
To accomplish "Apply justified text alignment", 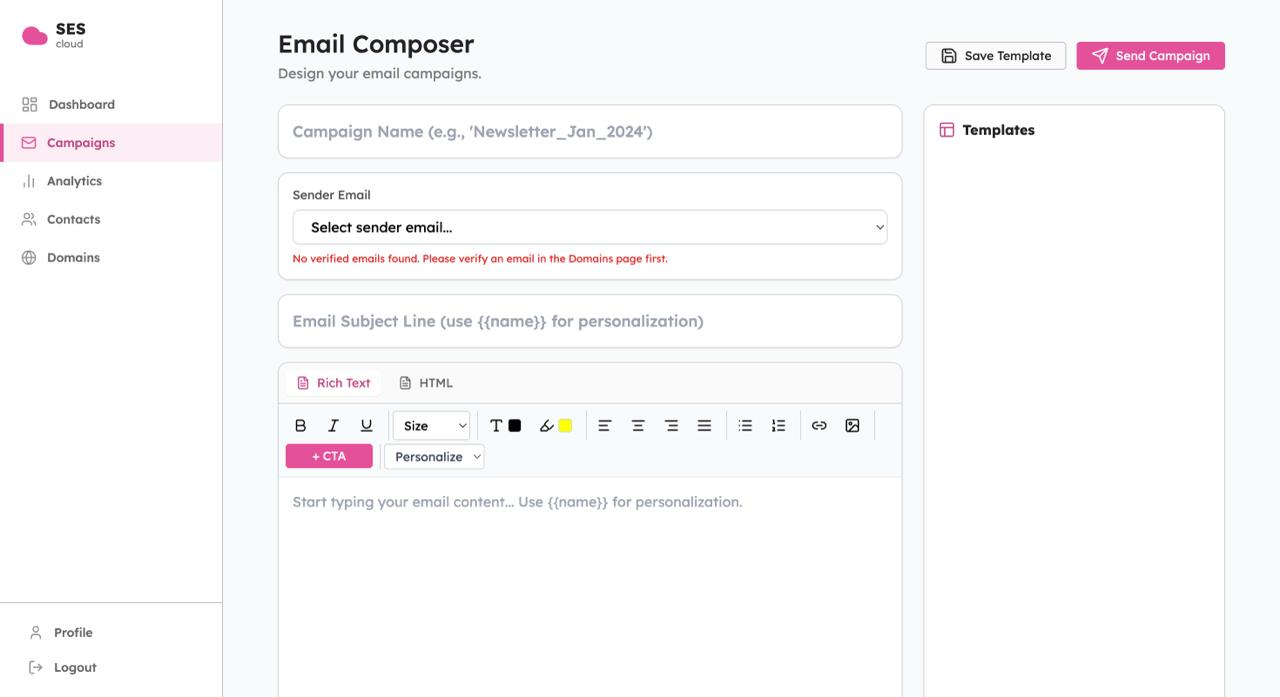I will pyautogui.click(x=704, y=425).
